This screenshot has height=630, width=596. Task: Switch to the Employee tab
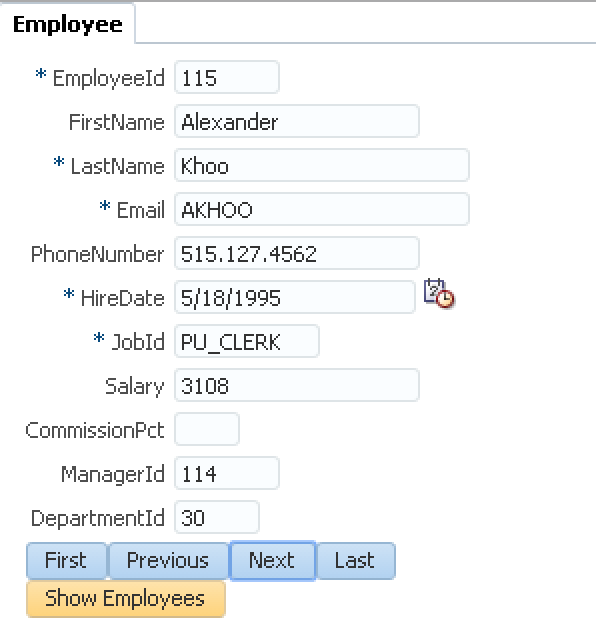(x=68, y=24)
